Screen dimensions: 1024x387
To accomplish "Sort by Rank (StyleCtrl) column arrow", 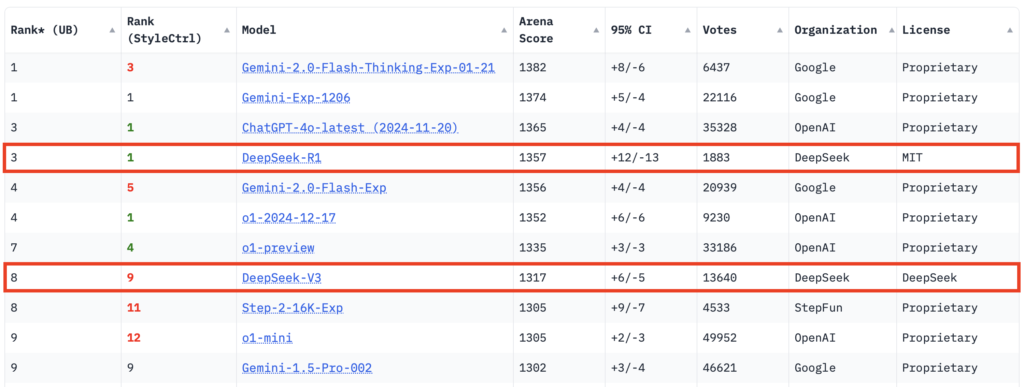I will tap(227, 30).
